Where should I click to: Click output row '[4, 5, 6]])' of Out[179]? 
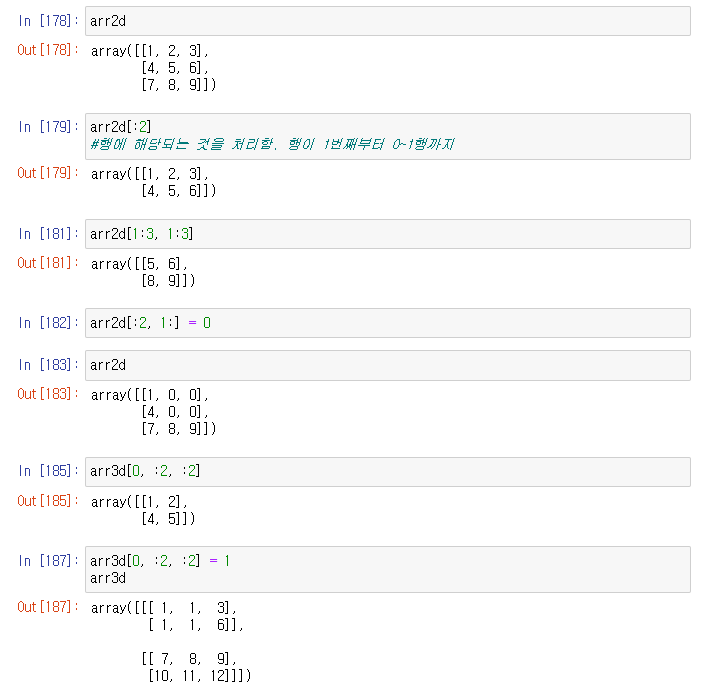179,191
